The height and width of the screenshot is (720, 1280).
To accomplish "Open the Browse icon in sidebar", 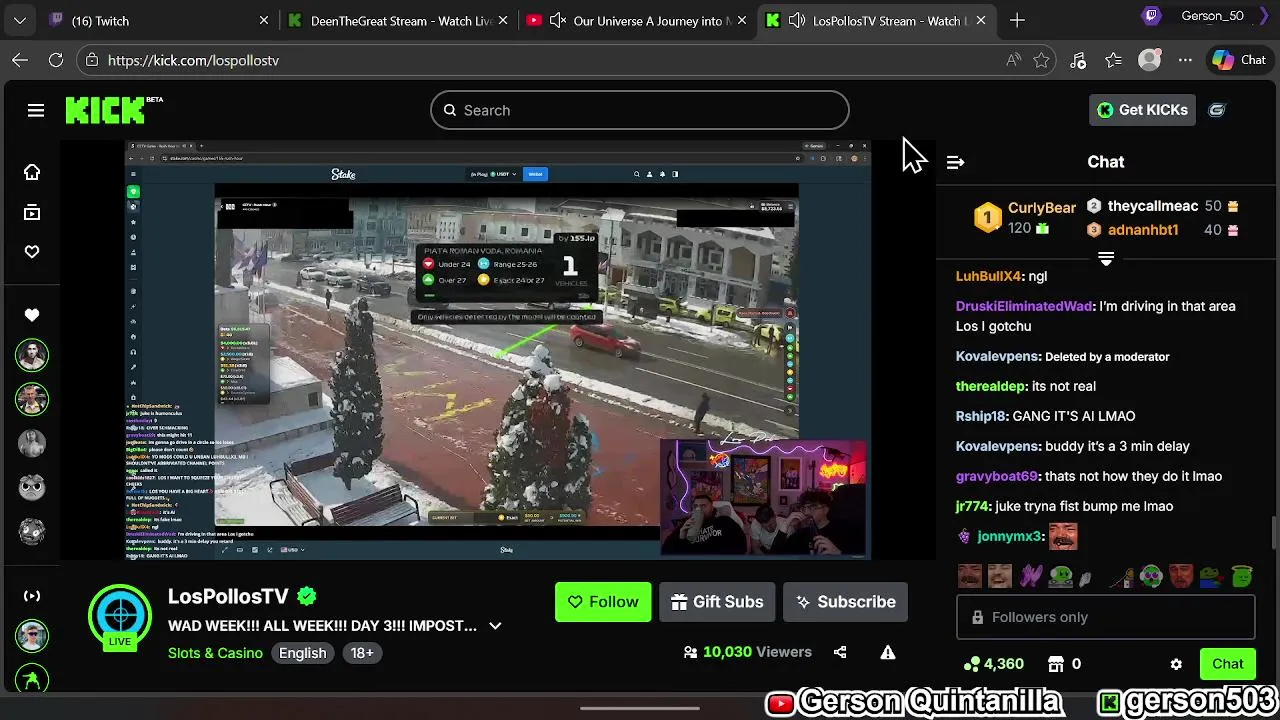I will [x=32, y=212].
